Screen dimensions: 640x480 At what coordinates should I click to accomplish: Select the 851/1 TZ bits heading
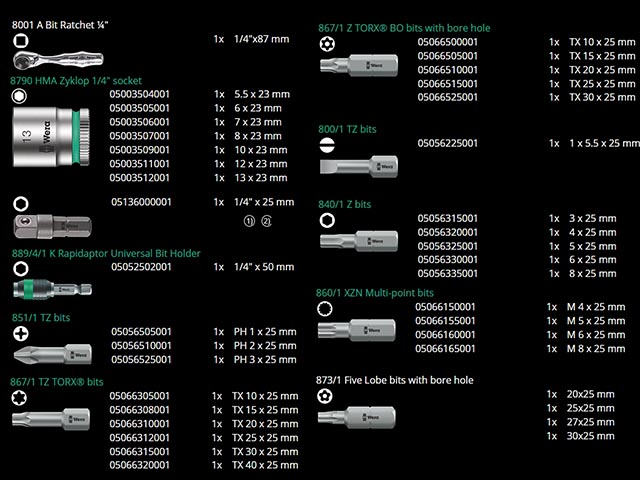pyautogui.click(x=41, y=318)
